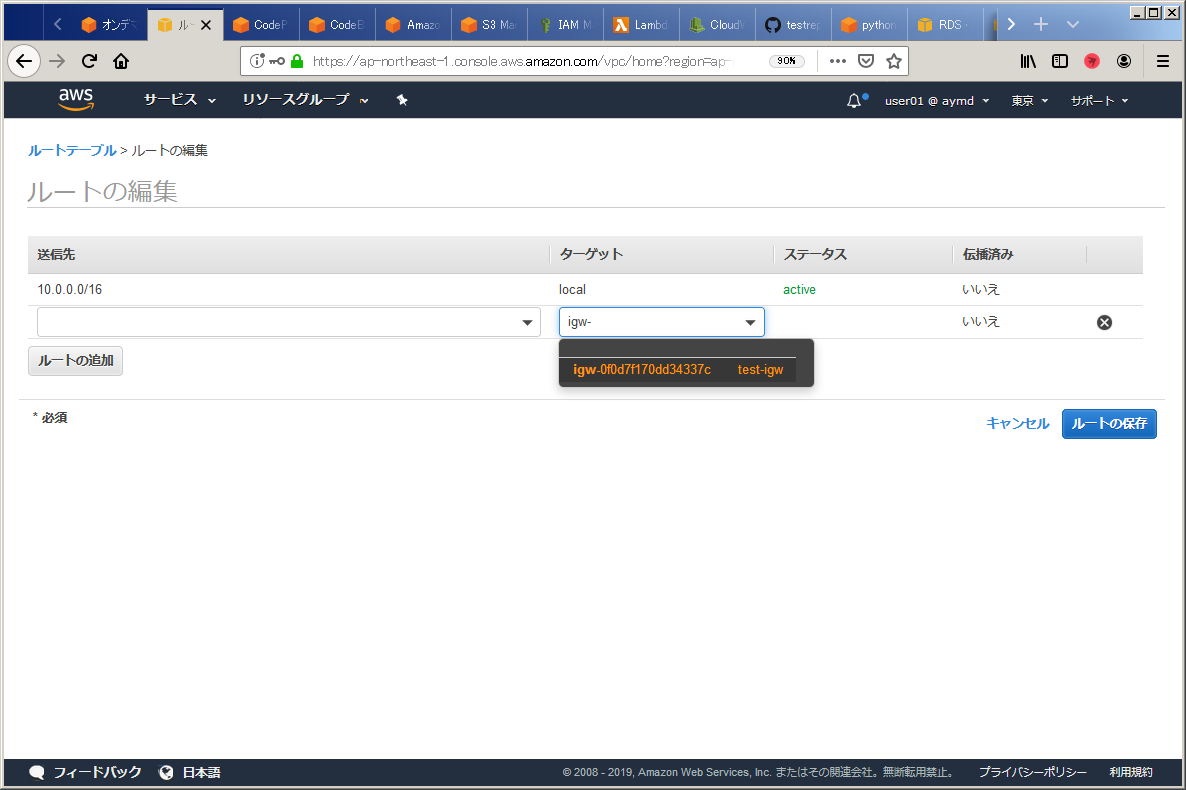Open the browser hamburger menu
1186x790 pixels.
point(1163,61)
